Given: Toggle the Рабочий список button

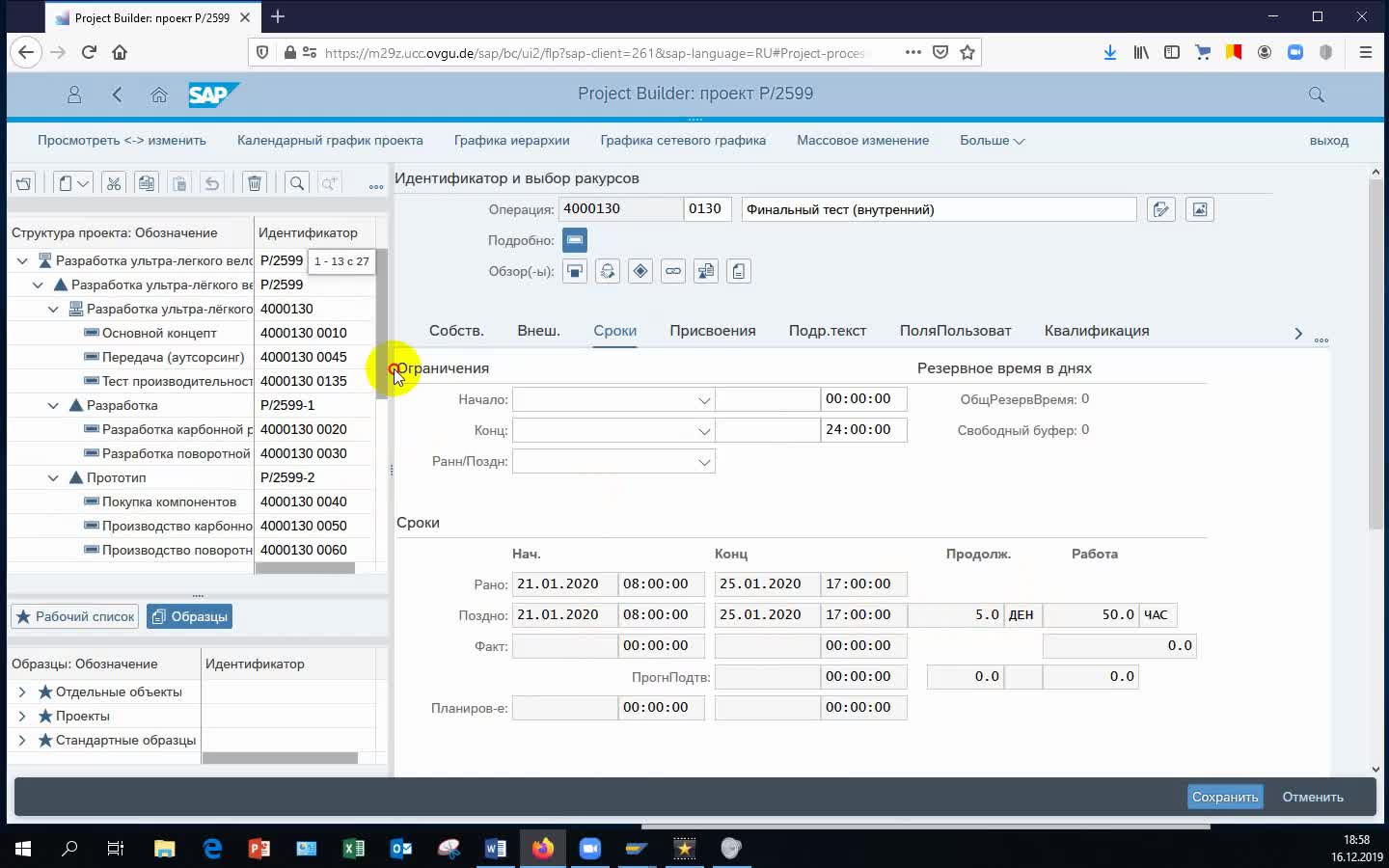Looking at the screenshot, I should point(75,616).
